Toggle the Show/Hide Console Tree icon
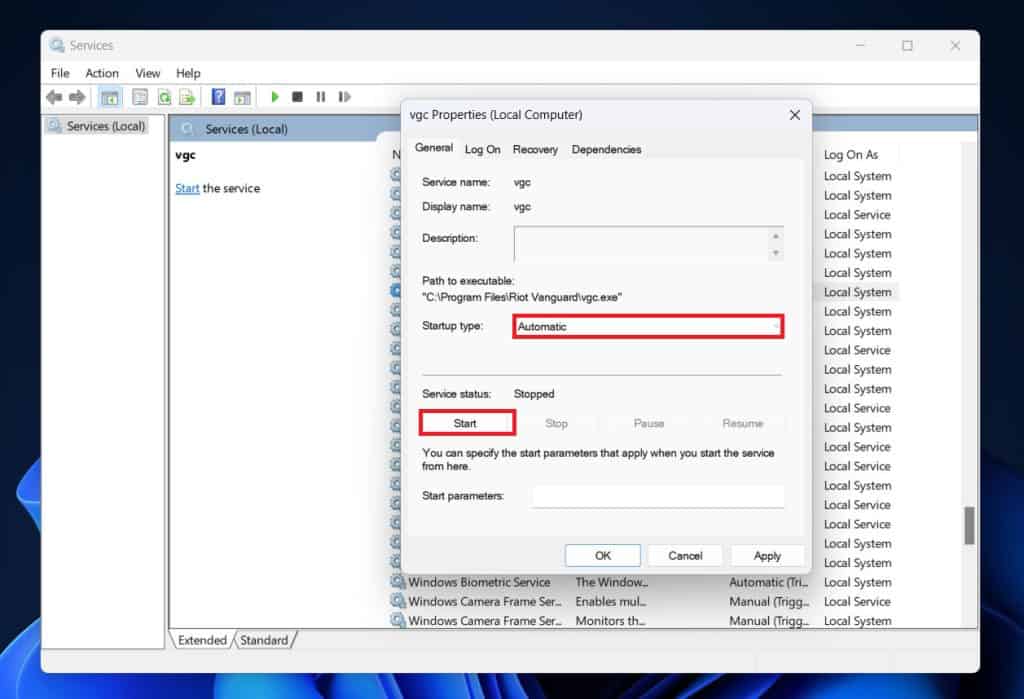 (x=110, y=97)
